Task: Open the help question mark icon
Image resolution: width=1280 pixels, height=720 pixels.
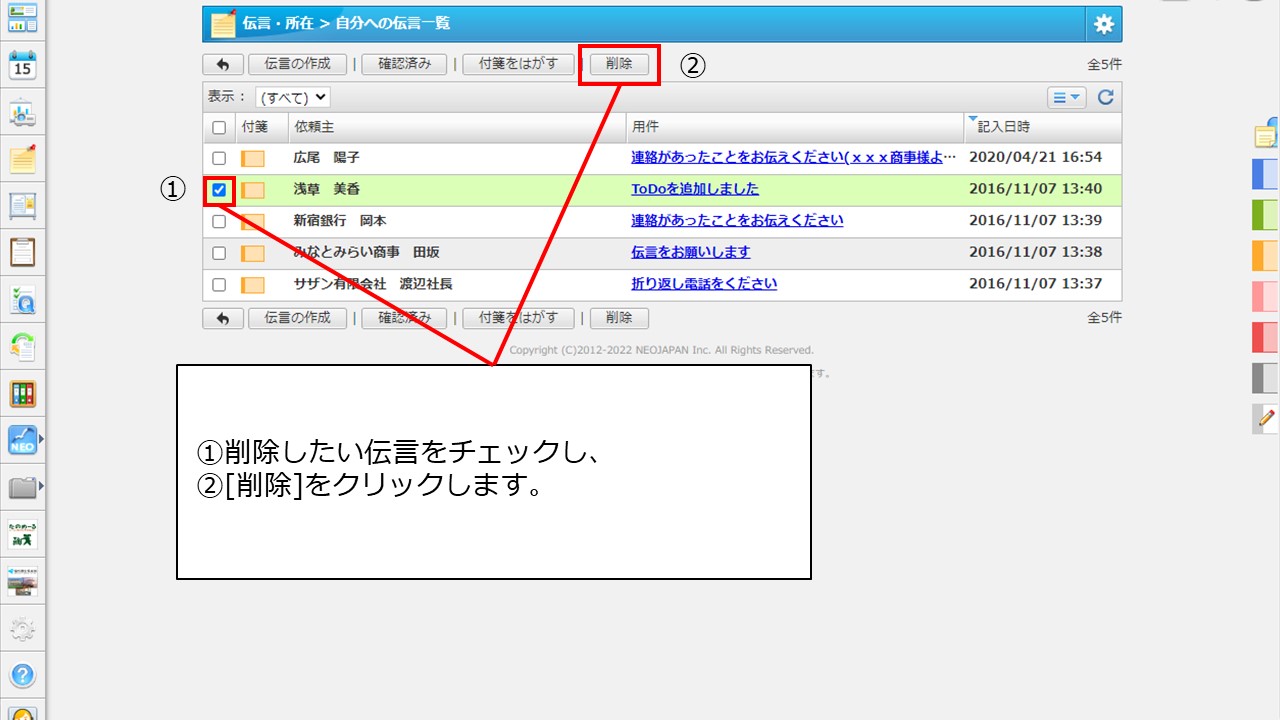Action: coord(22,675)
